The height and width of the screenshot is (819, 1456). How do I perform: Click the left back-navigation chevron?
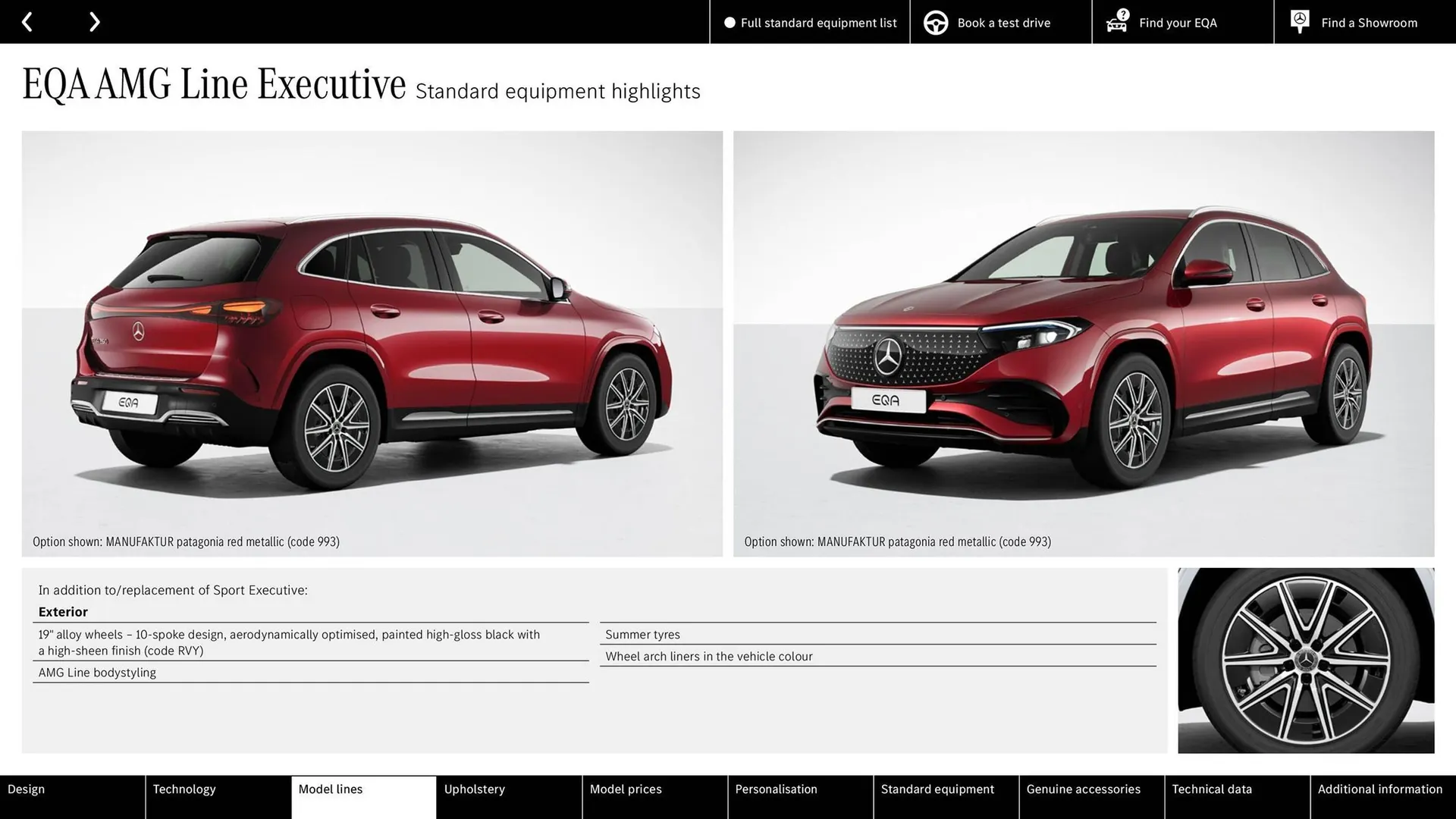[27, 21]
